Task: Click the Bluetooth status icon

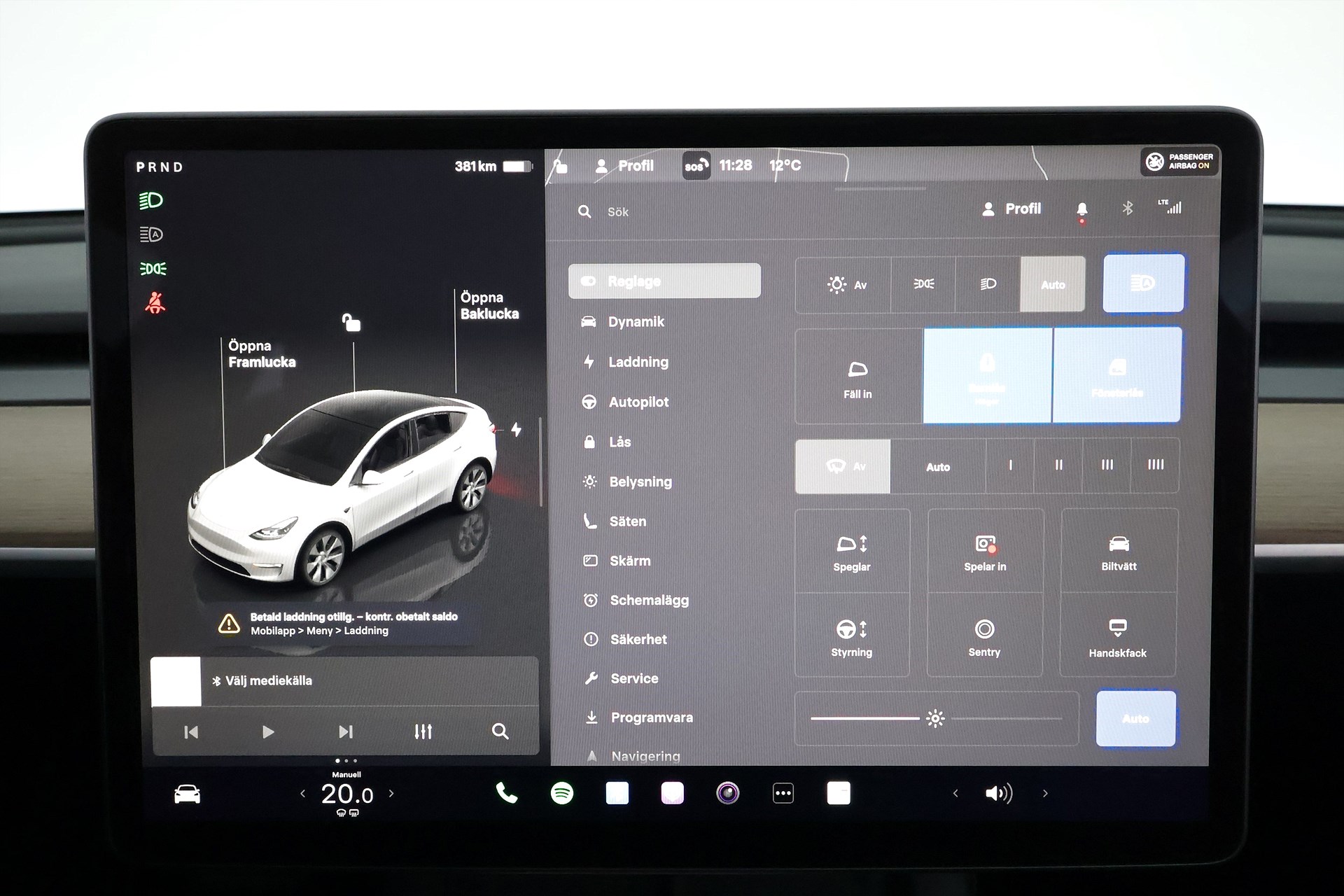Action: tap(1127, 209)
